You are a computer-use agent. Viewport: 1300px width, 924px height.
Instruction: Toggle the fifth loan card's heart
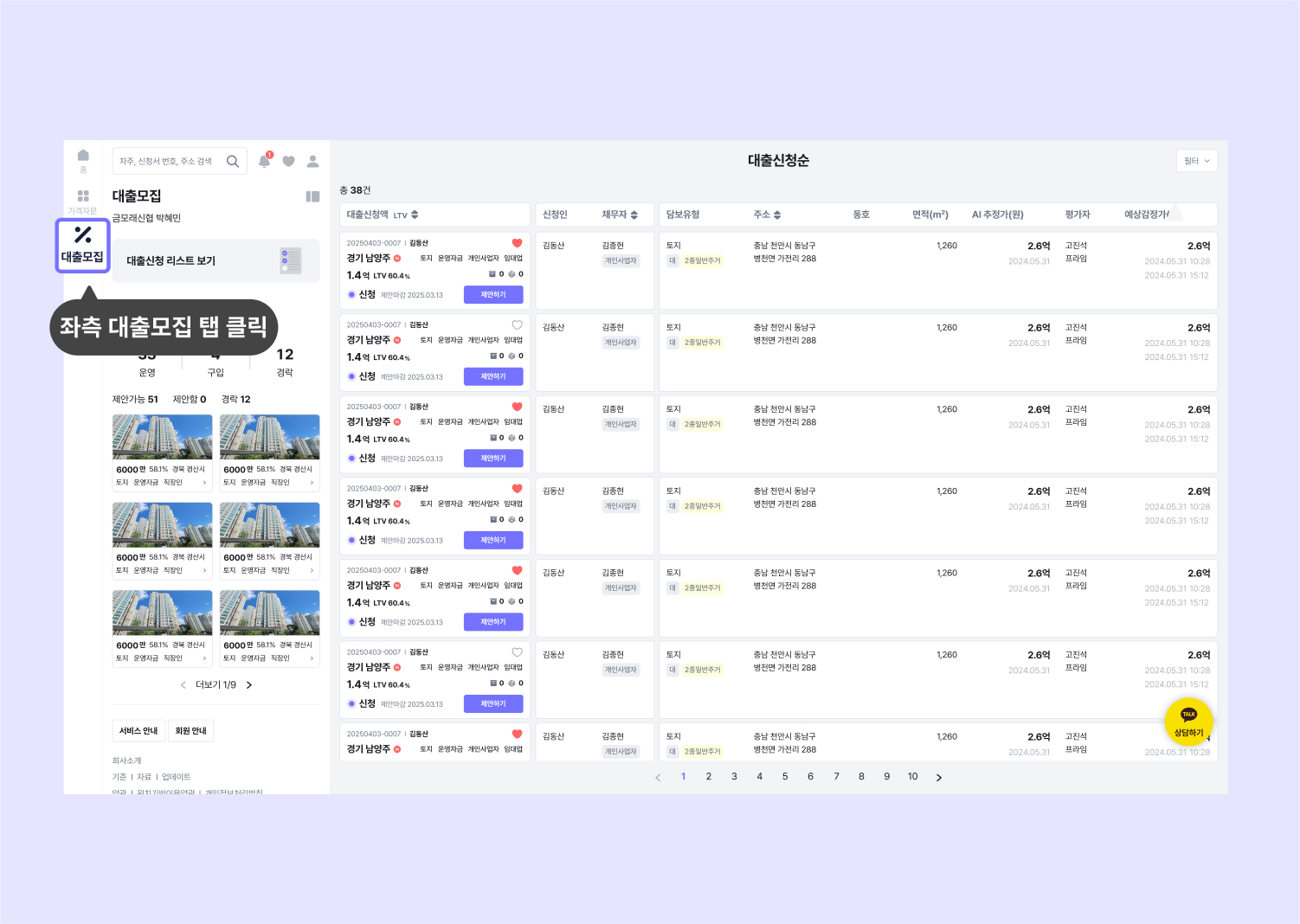tap(517, 570)
